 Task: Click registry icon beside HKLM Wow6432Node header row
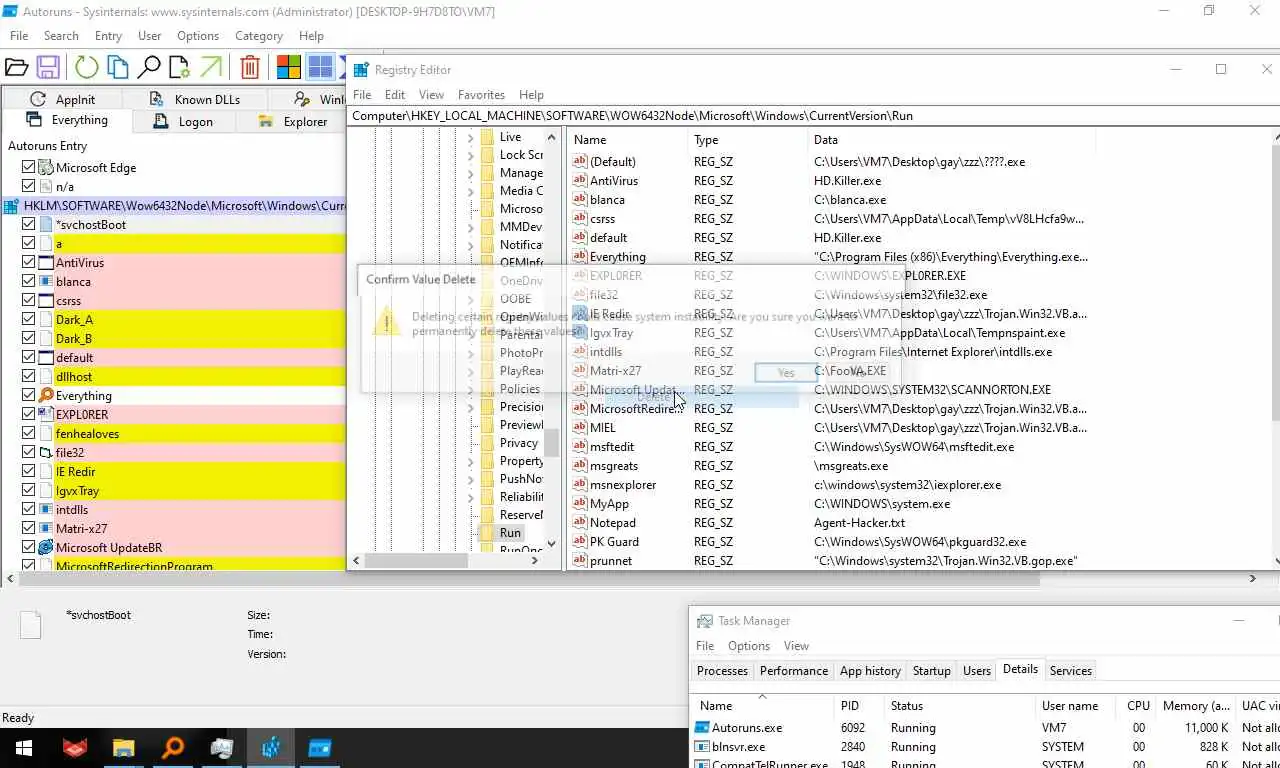click(x=12, y=206)
